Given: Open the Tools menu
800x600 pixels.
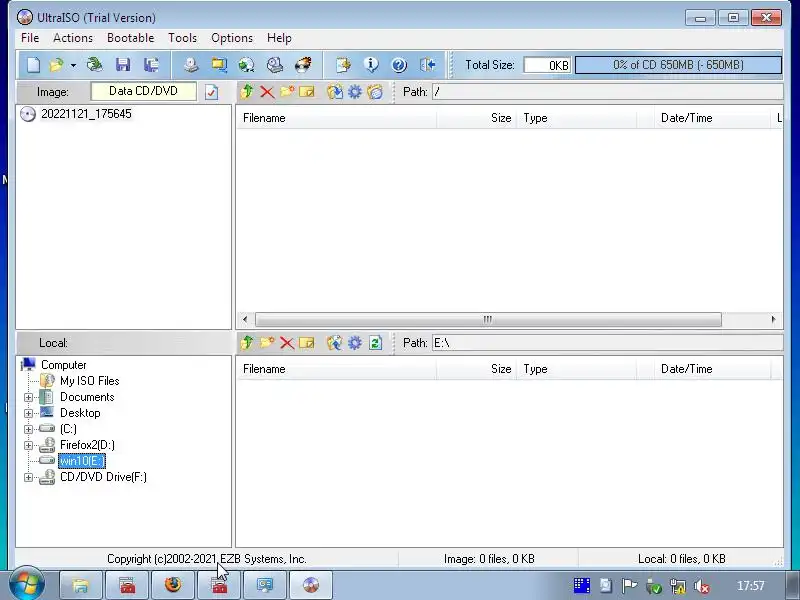Looking at the screenshot, I should [183, 38].
